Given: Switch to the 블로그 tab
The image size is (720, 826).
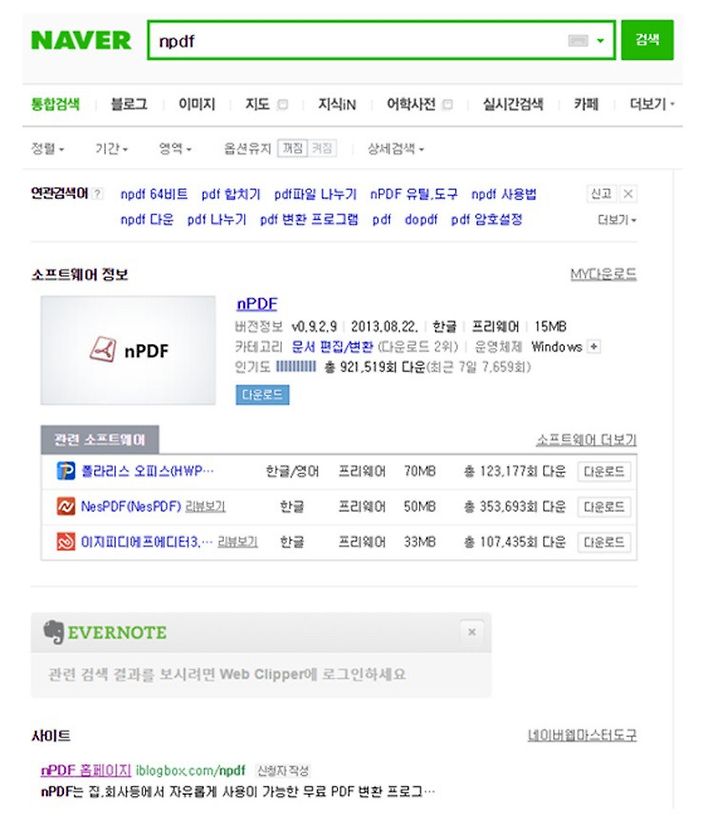Looking at the screenshot, I should click(129, 104).
